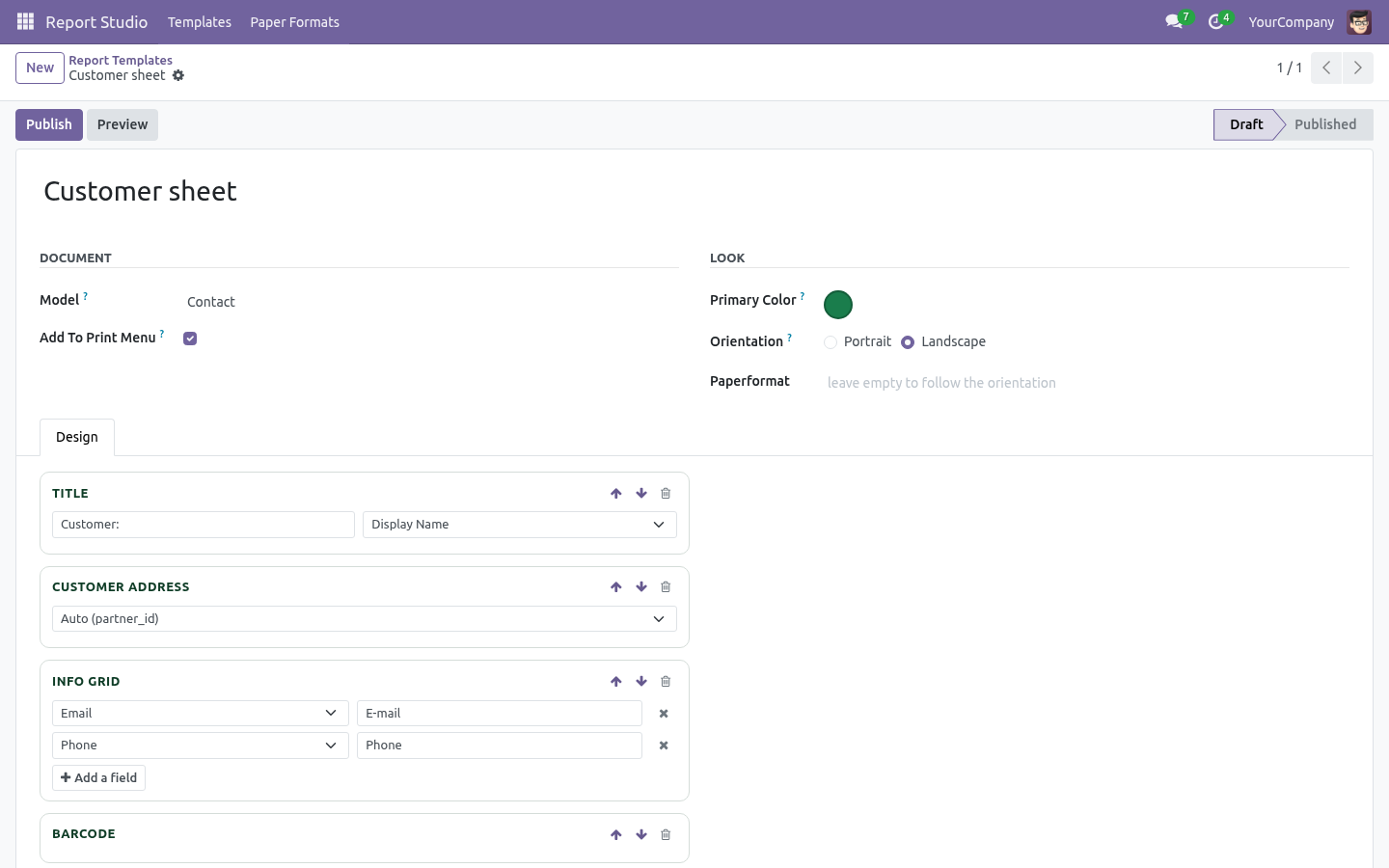Go to Report Templates breadcrumb
The width and height of the screenshot is (1389, 868).
point(121,60)
